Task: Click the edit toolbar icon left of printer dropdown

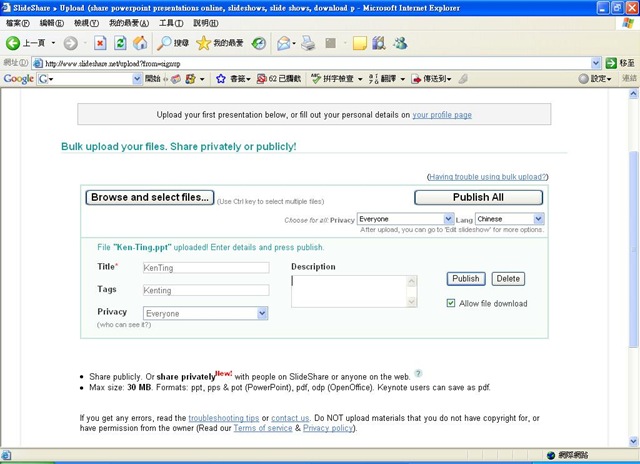Action: click(330, 43)
